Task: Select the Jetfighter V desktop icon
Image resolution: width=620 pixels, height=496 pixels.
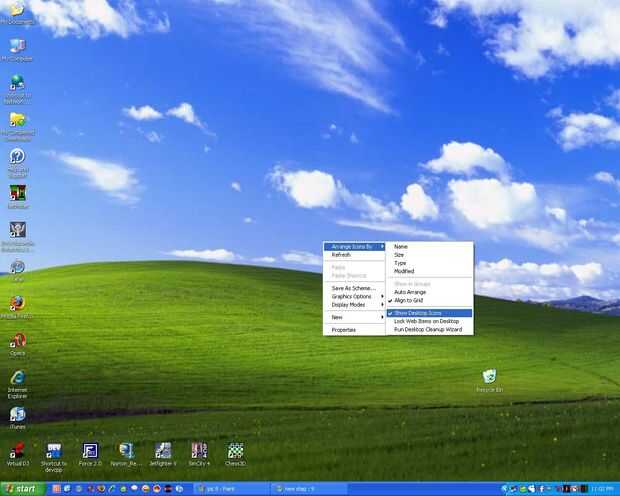Action: coord(163,454)
